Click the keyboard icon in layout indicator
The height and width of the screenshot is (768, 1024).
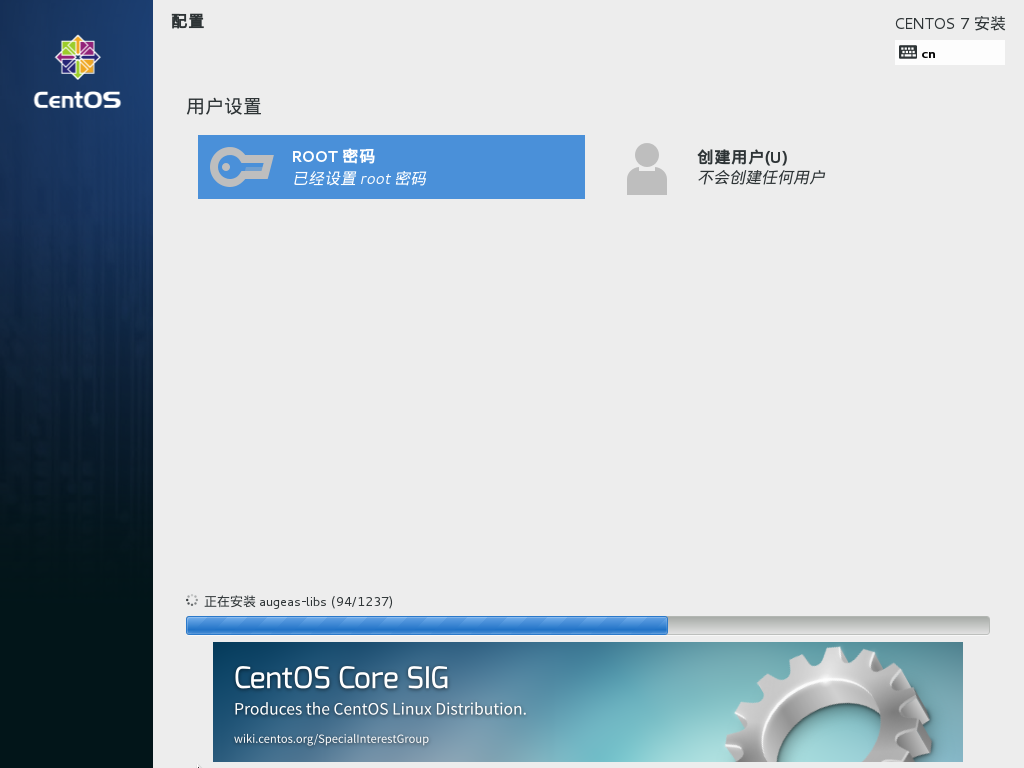click(x=908, y=53)
